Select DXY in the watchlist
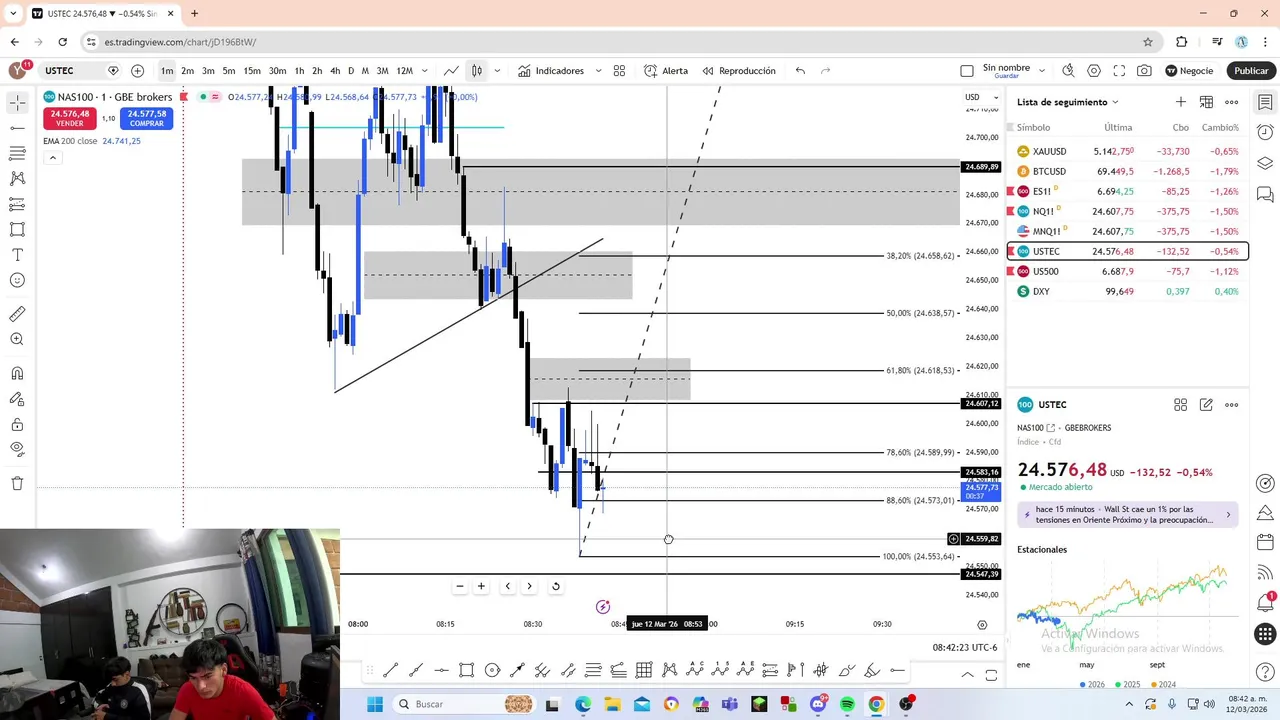 [x=1128, y=291]
